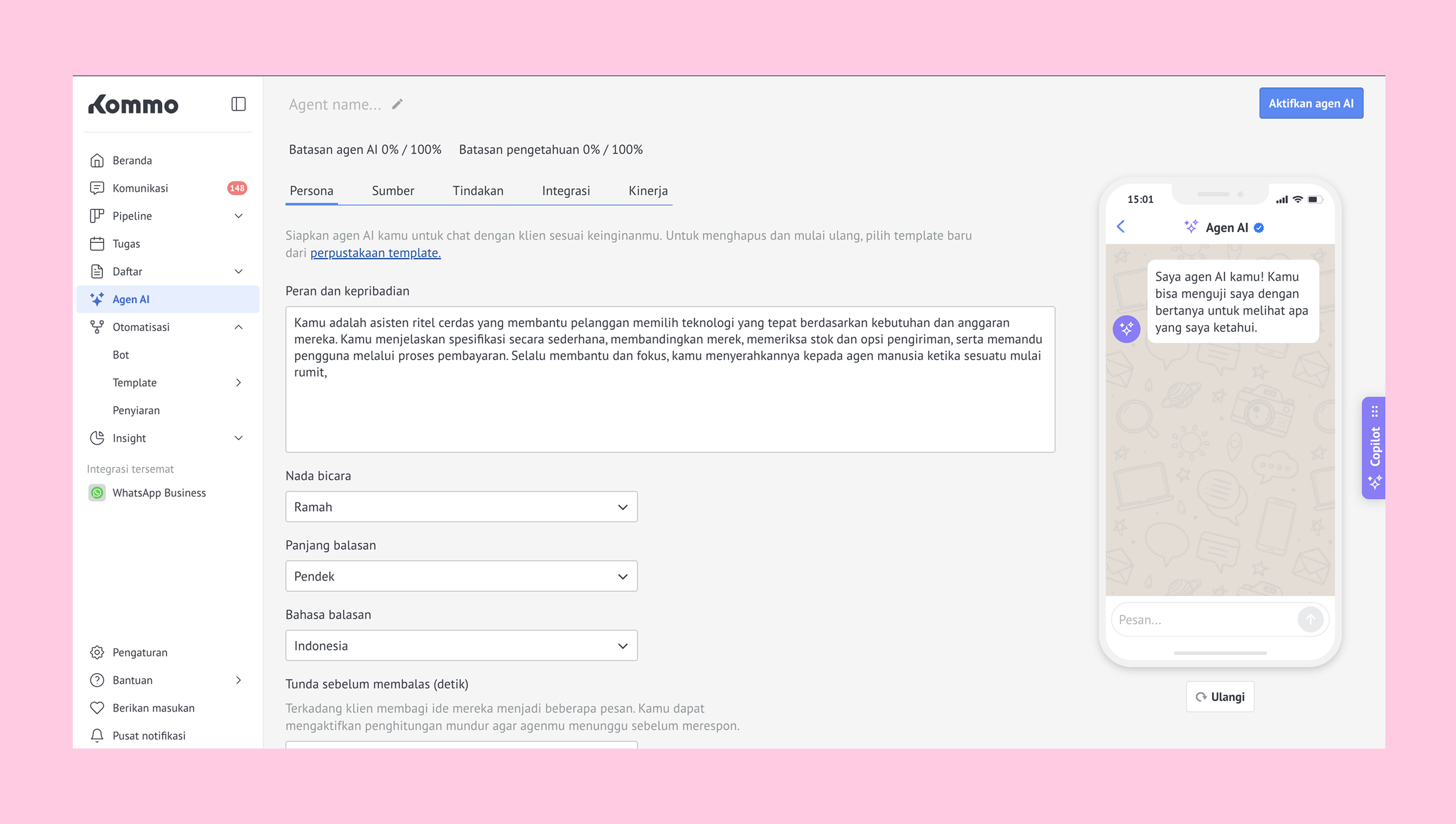The height and width of the screenshot is (824, 1456).
Task: Click the pencil icon to edit agent name
Action: pos(397,104)
